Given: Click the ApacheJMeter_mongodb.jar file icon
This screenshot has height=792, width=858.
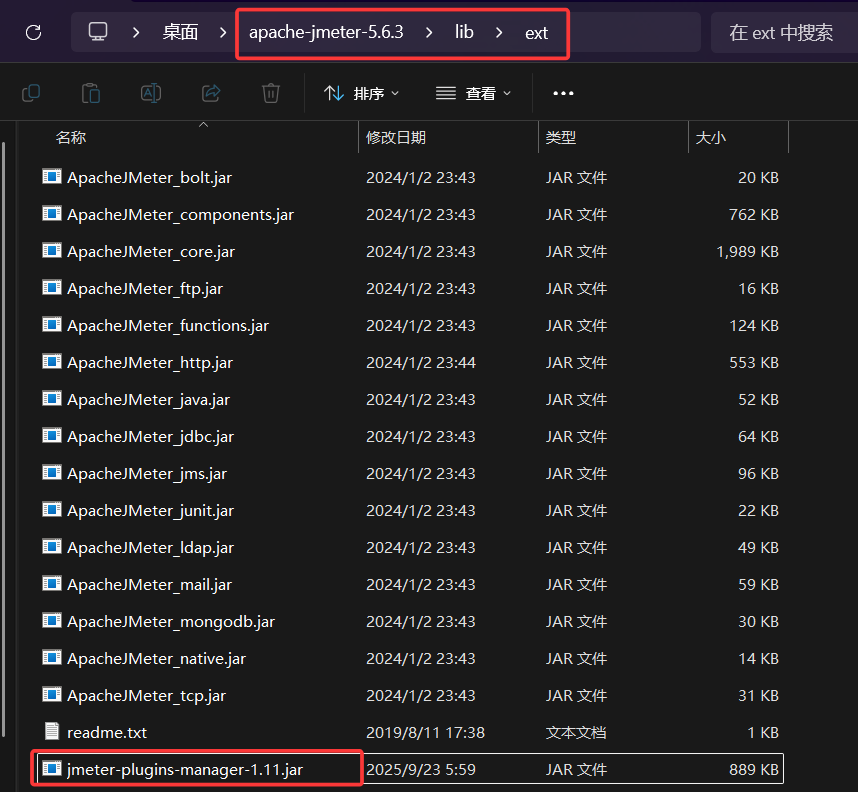Looking at the screenshot, I should coord(51,621).
